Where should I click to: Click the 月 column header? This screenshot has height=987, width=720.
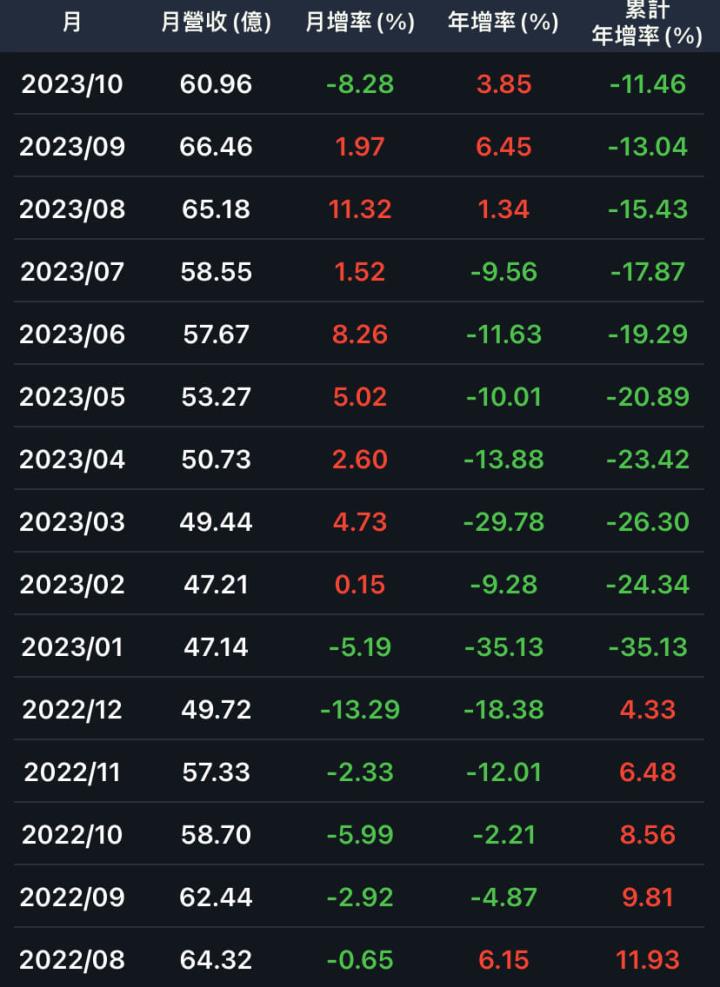[x=72, y=22]
